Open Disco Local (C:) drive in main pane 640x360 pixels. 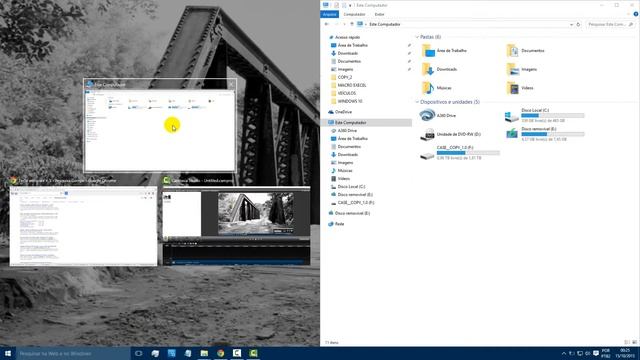(x=544, y=116)
